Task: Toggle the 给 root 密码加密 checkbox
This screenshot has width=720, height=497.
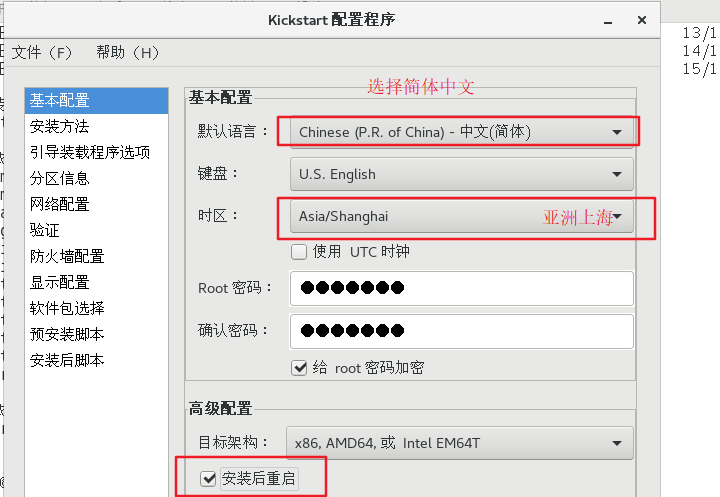Action: [299, 368]
